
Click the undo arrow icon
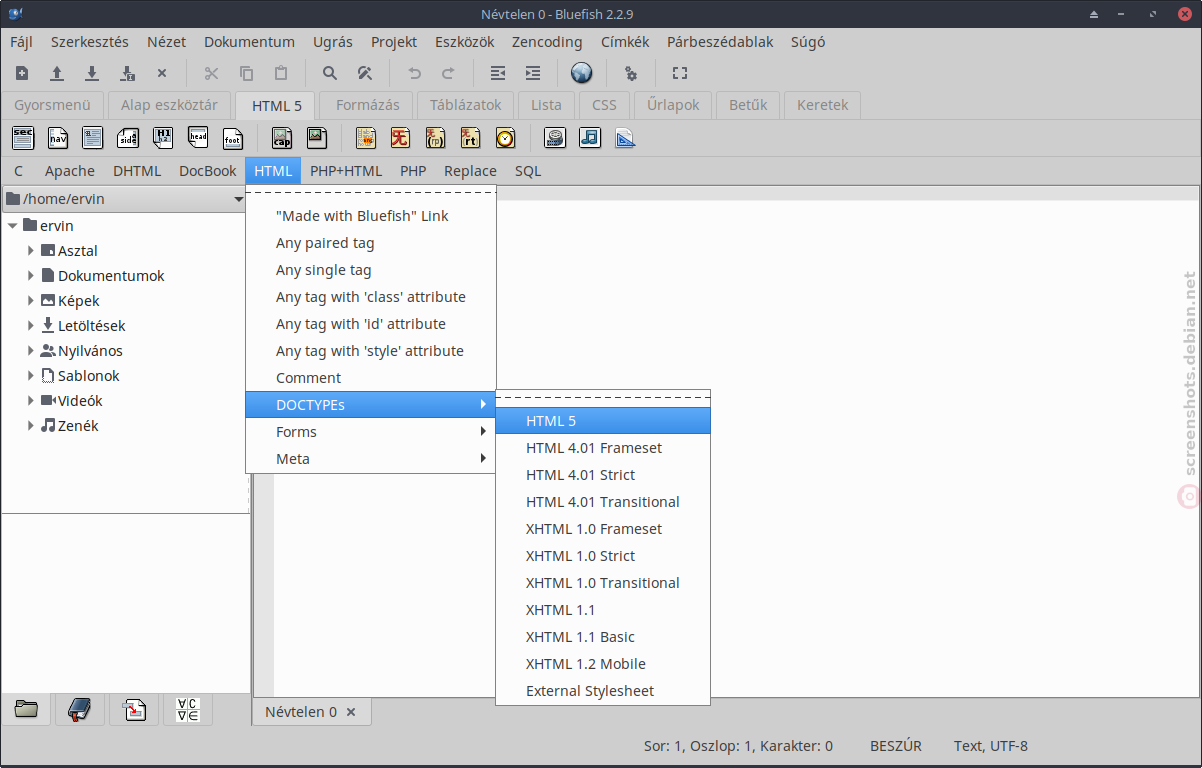click(414, 73)
